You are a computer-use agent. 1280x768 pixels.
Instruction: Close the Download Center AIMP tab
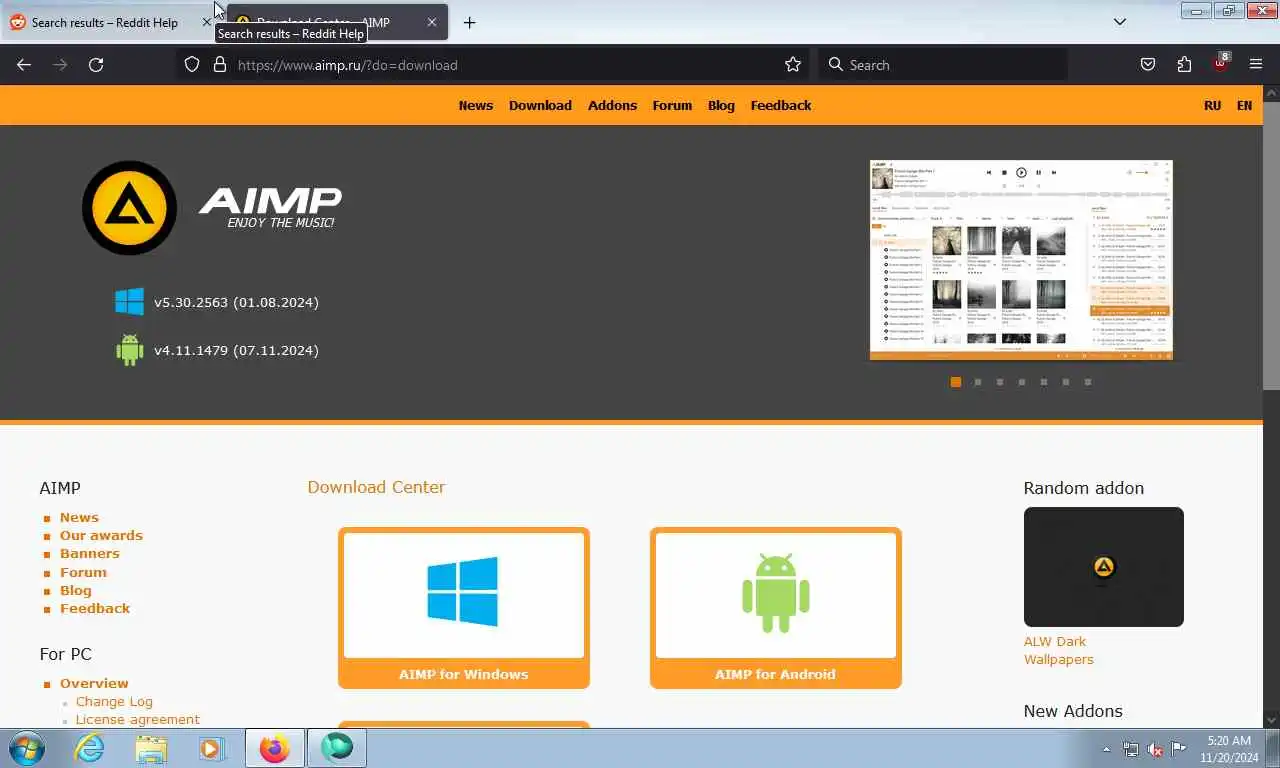click(432, 22)
